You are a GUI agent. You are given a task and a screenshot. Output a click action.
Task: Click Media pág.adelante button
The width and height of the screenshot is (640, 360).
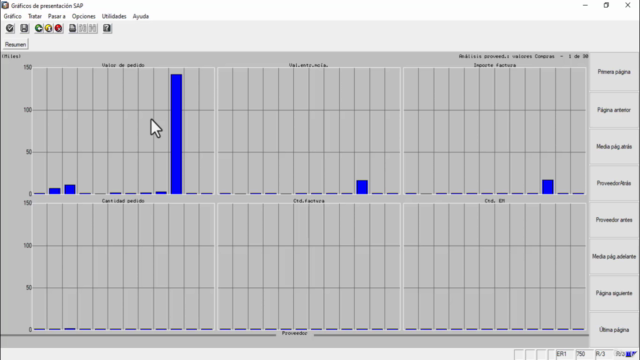614,256
